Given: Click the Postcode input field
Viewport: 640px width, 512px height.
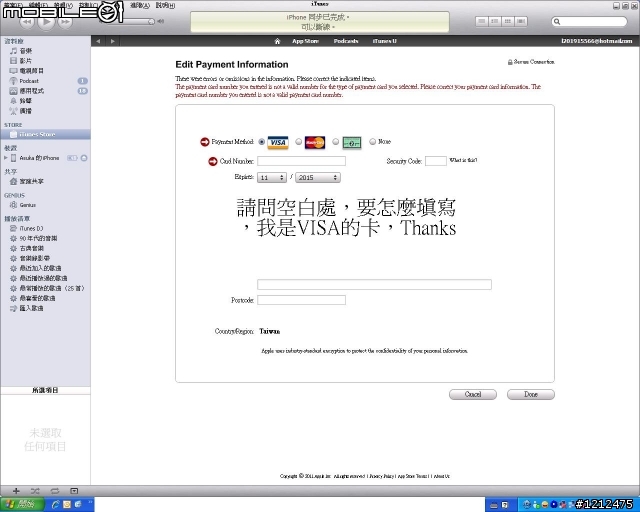Looking at the screenshot, I should 301,300.
